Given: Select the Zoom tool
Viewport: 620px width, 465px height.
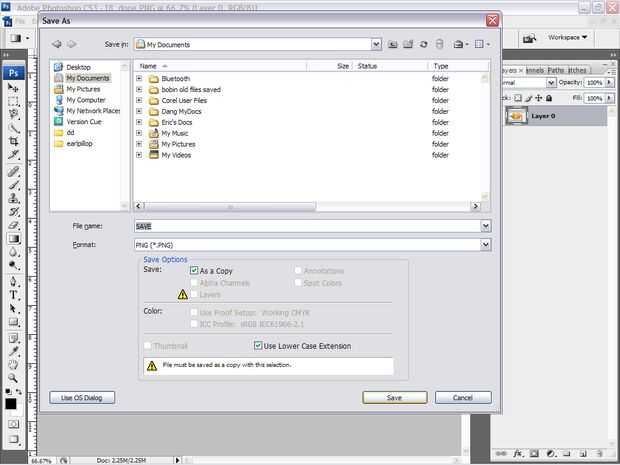Looking at the screenshot, I should click(x=13, y=378).
